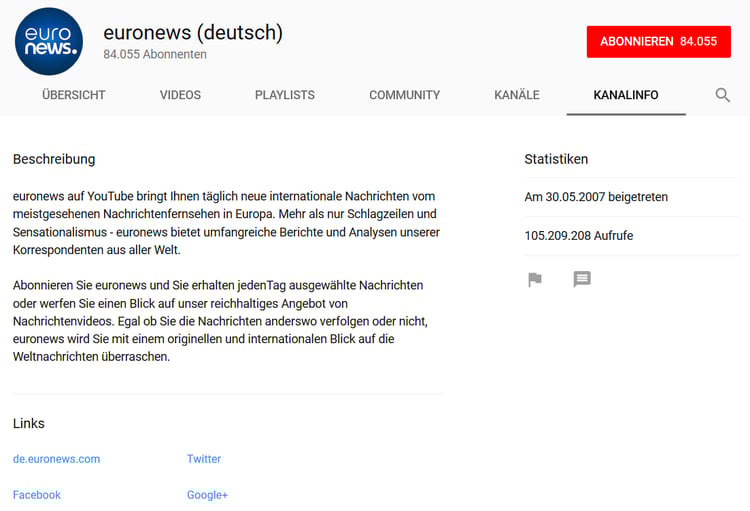Click the Beschreibung heading
Screen dimensions: 750x511
(54, 159)
